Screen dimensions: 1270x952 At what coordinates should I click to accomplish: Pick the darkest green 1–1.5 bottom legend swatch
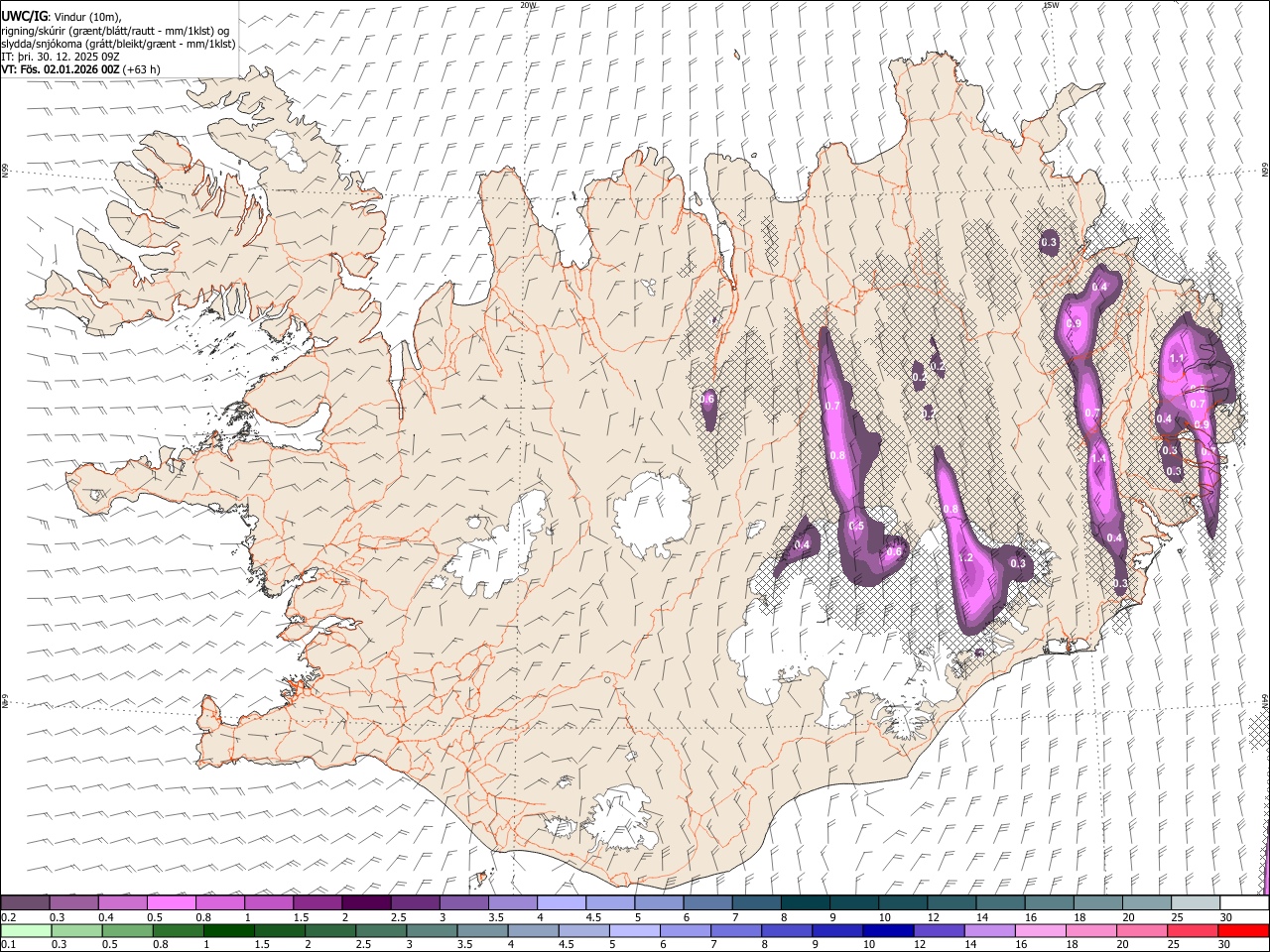pyautogui.click(x=228, y=931)
